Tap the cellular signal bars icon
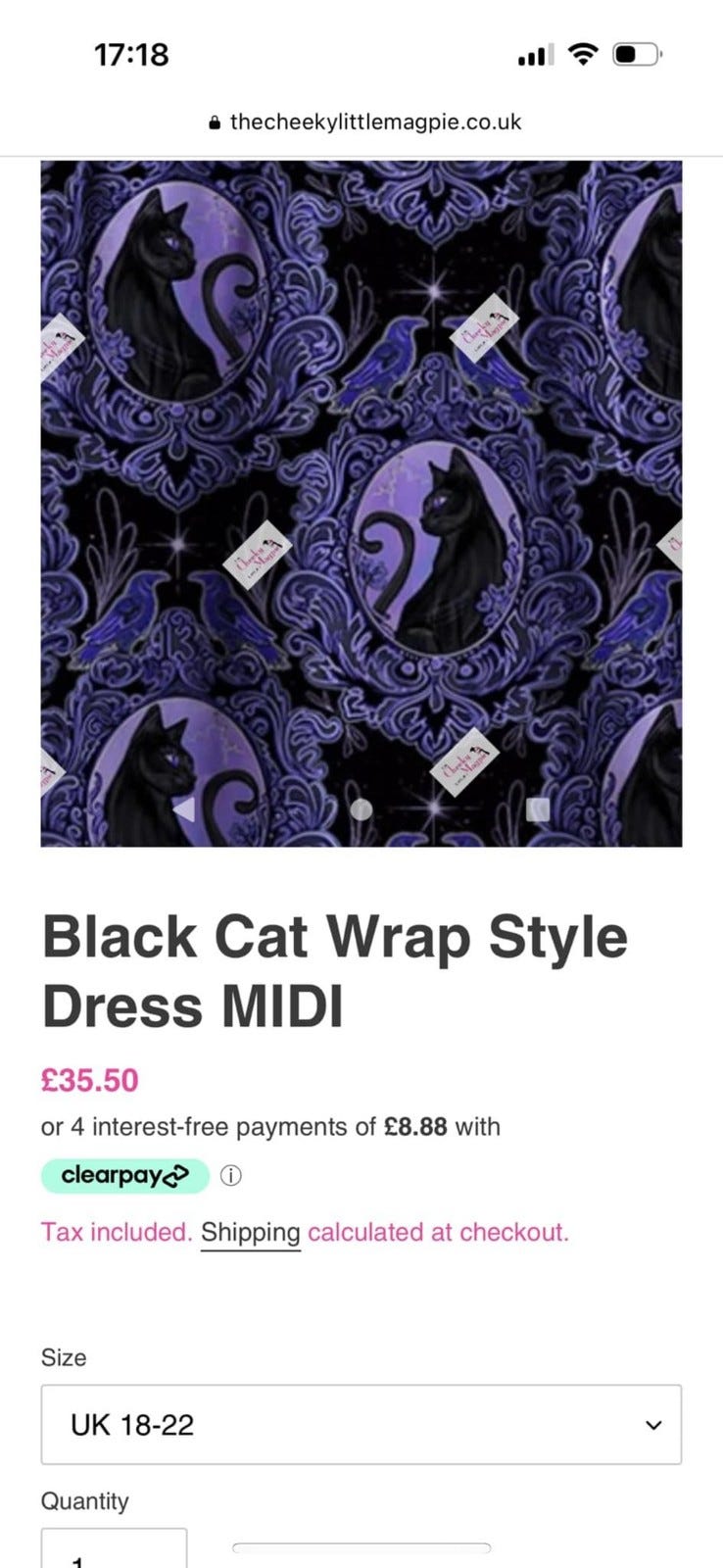723x1568 pixels. click(535, 56)
